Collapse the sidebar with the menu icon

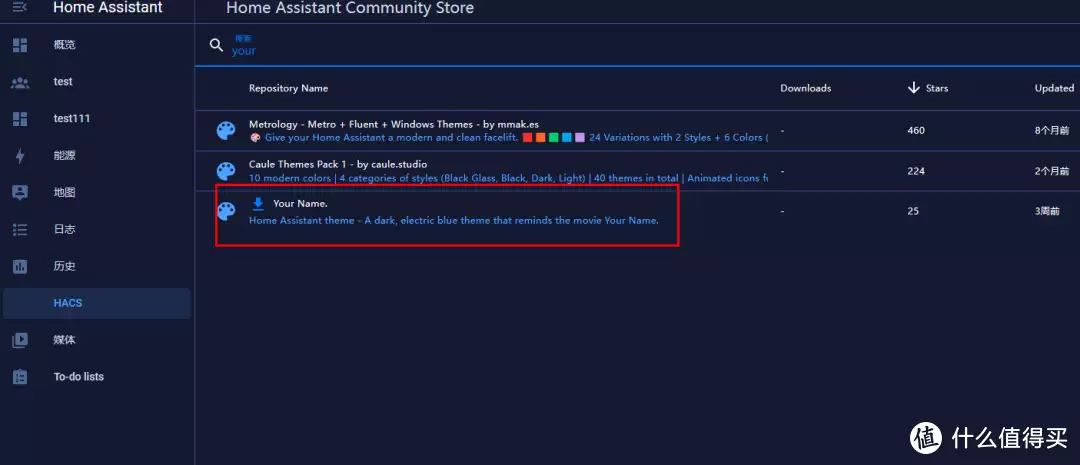(20, 8)
